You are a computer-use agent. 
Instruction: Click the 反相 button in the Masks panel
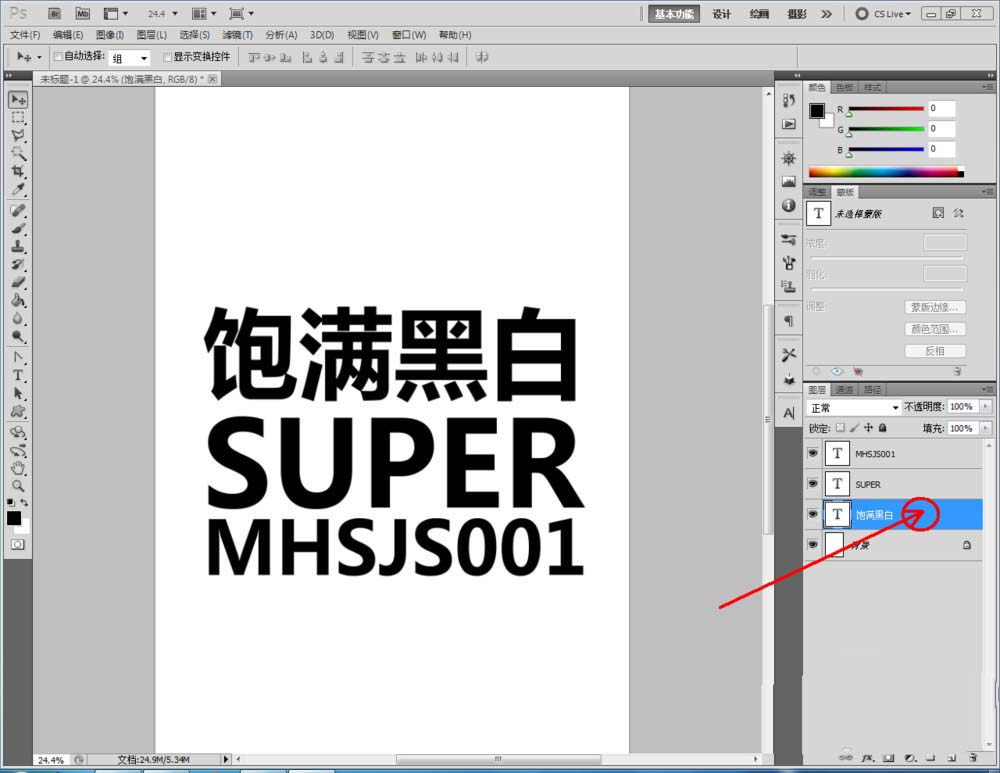[x=935, y=351]
